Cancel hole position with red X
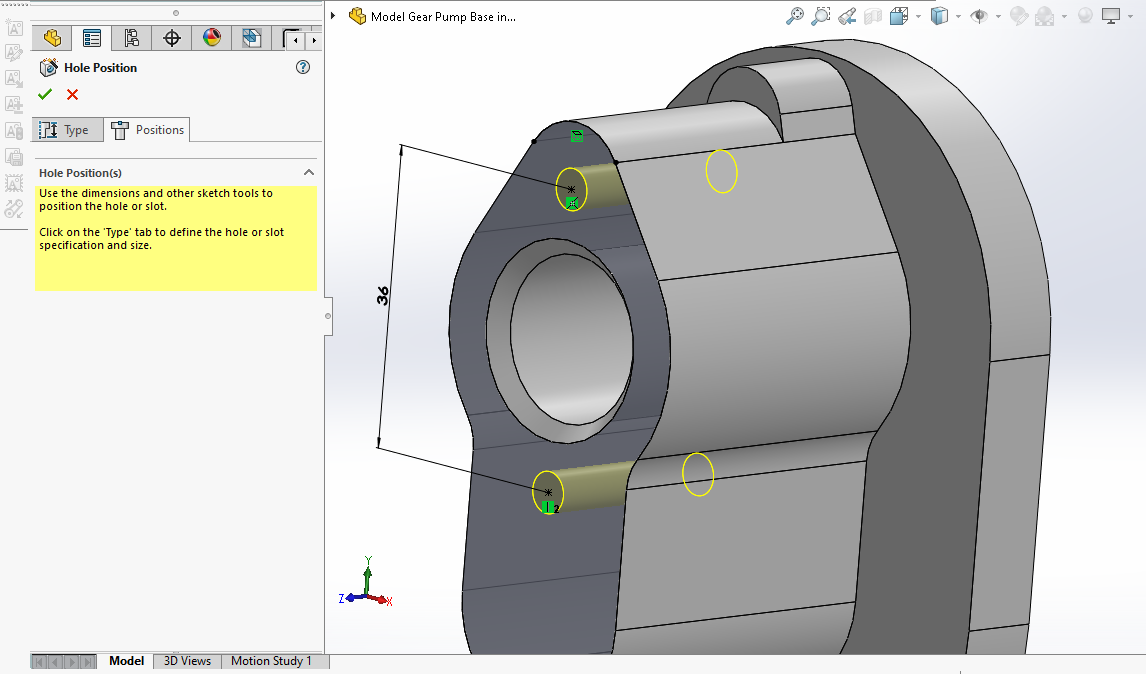Image resolution: width=1146 pixels, height=674 pixels. click(72, 95)
